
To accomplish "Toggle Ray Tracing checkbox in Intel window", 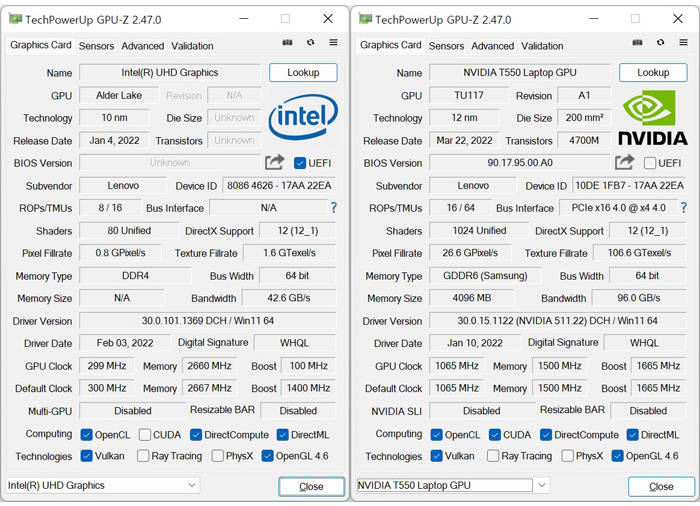I will [x=143, y=456].
